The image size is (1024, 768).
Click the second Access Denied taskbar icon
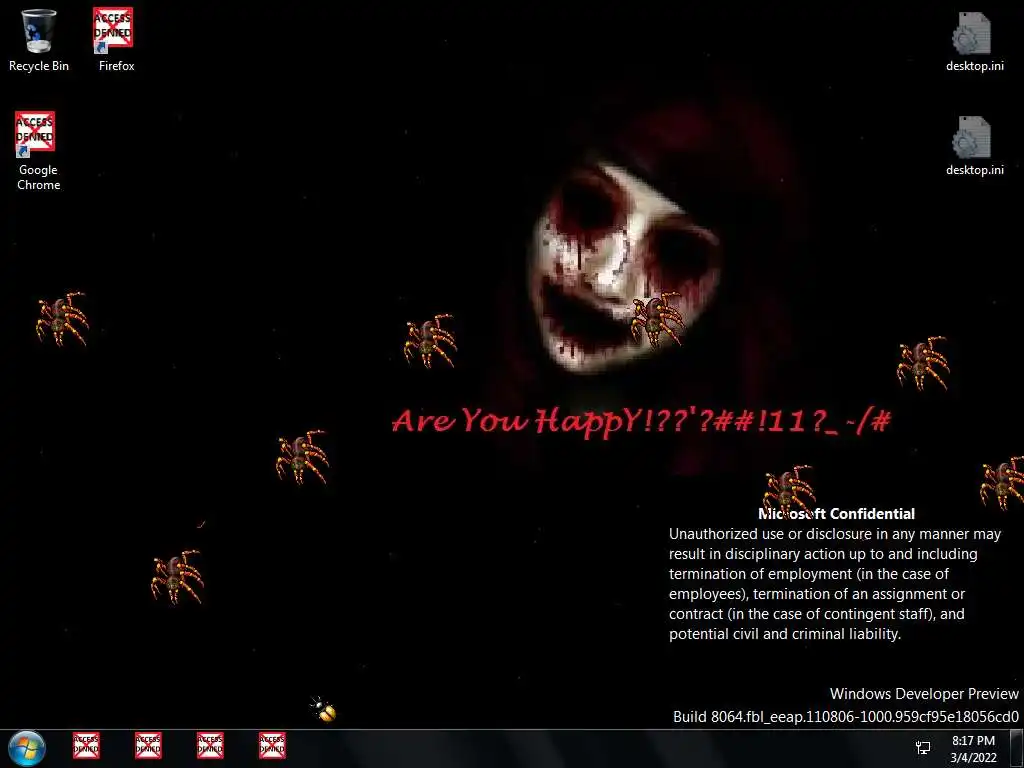[x=148, y=746]
